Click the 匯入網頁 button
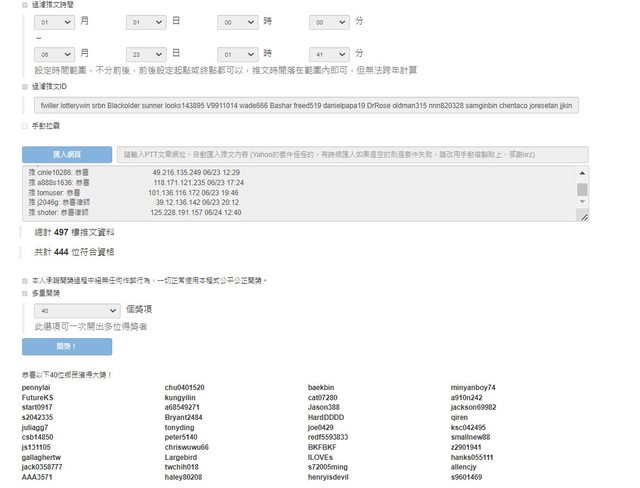The width and height of the screenshot is (640, 488). pyautogui.click(x=67, y=155)
